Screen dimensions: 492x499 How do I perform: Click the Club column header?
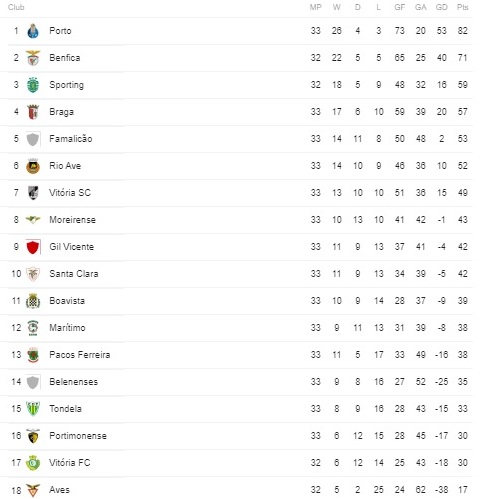click(16, 7)
